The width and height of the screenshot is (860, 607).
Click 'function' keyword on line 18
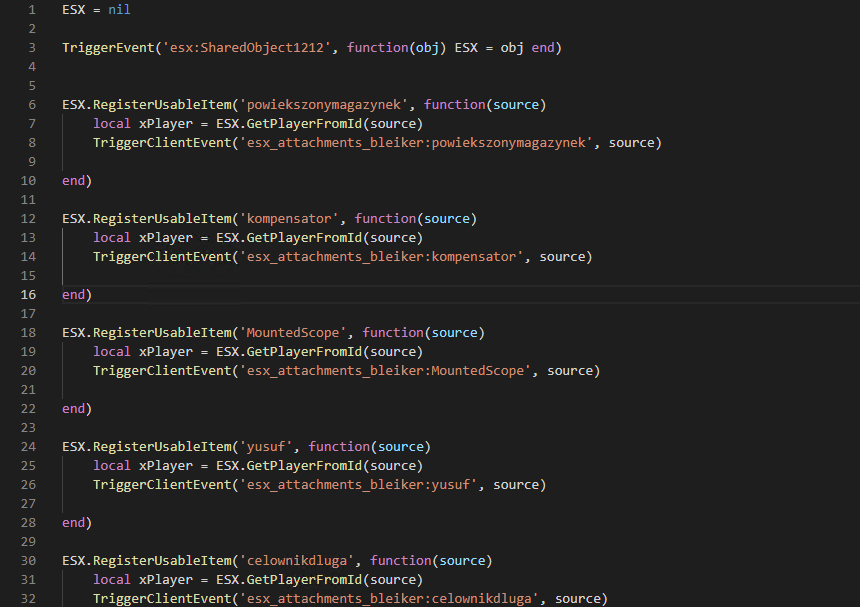point(393,333)
